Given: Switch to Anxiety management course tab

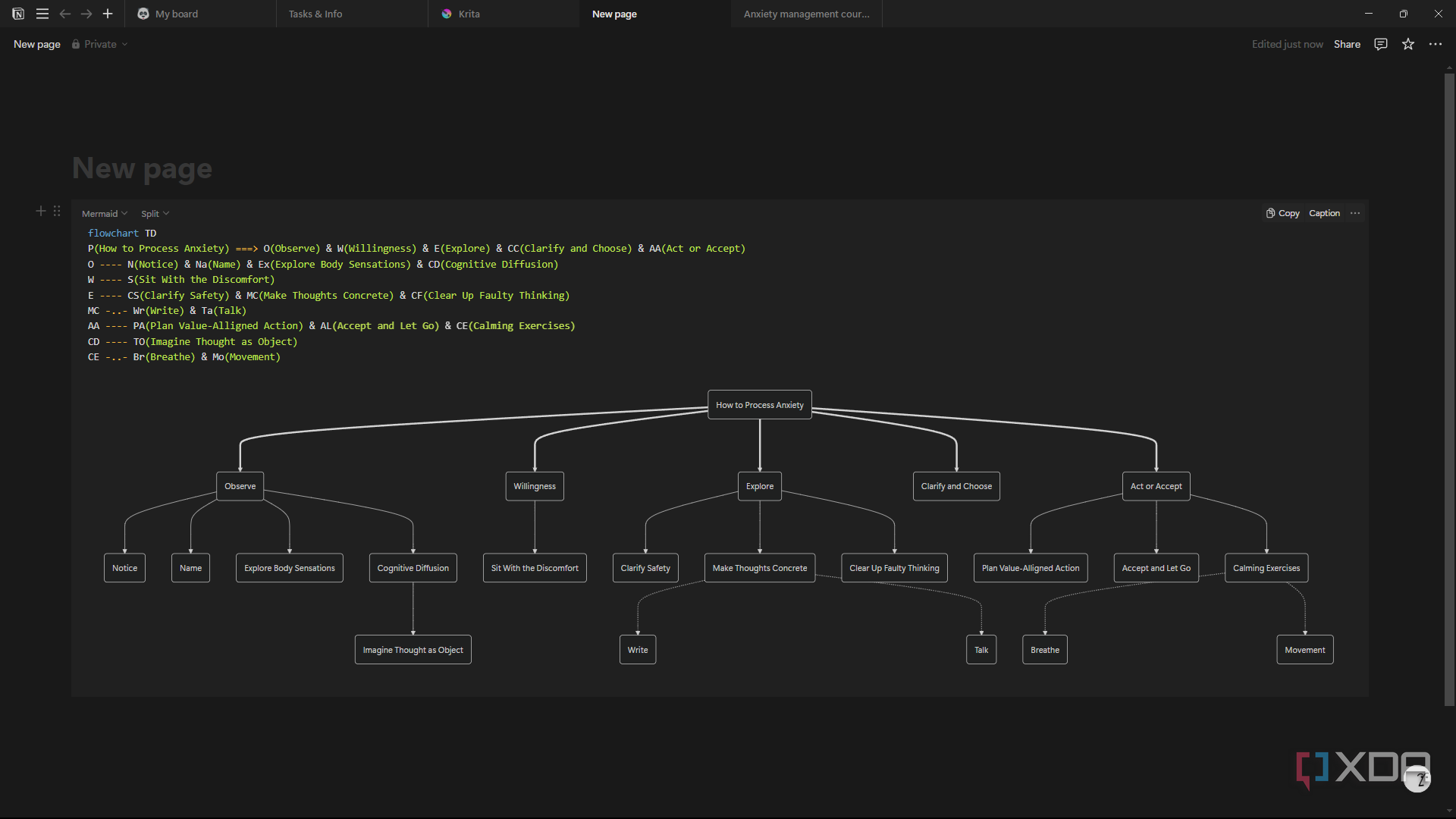Looking at the screenshot, I should tap(807, 14).
